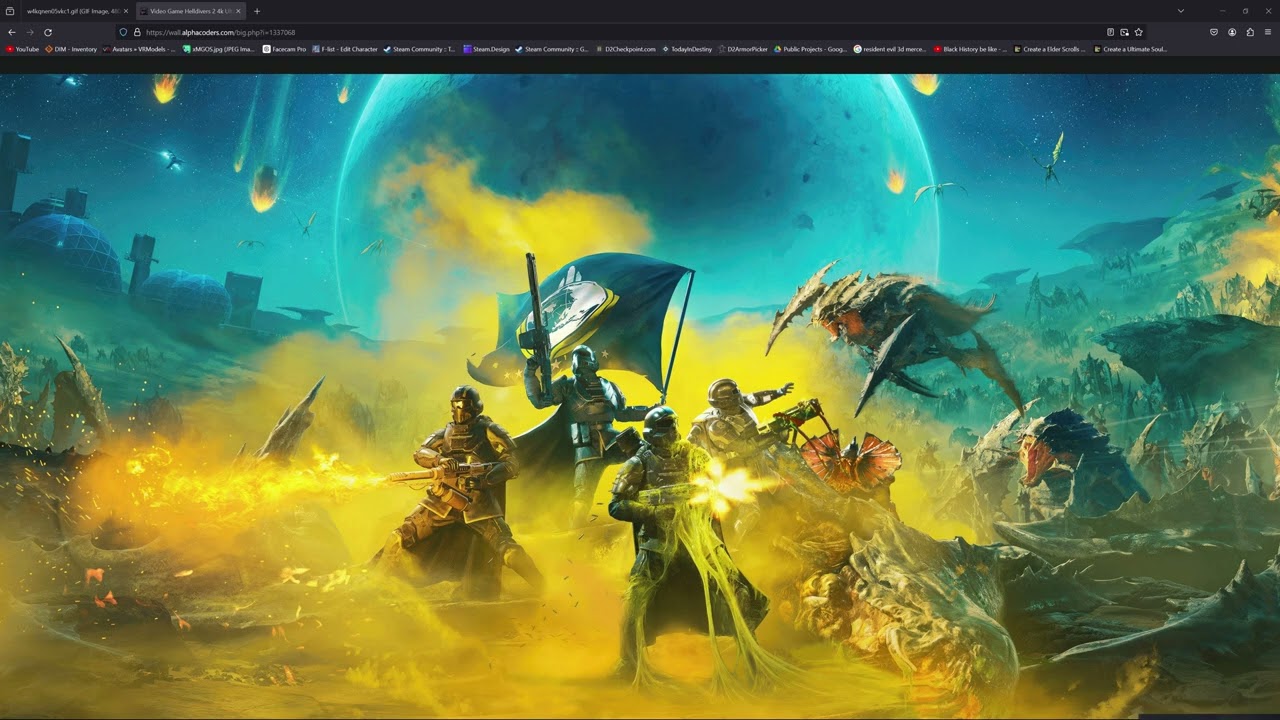The image size is (1280, 720).
Task: Click the Helldivers 2 wallpaper image
Action: pos(640,396)
